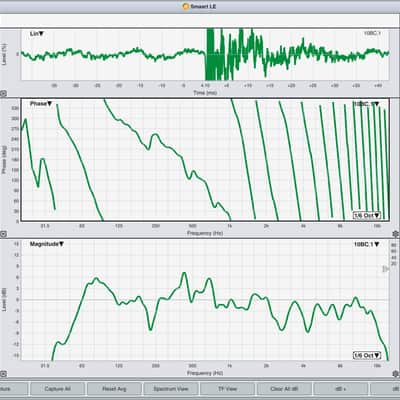Viewport: 400px width, 400px height.
Task: Open phase graph settings gear icon
Action: [396, 234]
